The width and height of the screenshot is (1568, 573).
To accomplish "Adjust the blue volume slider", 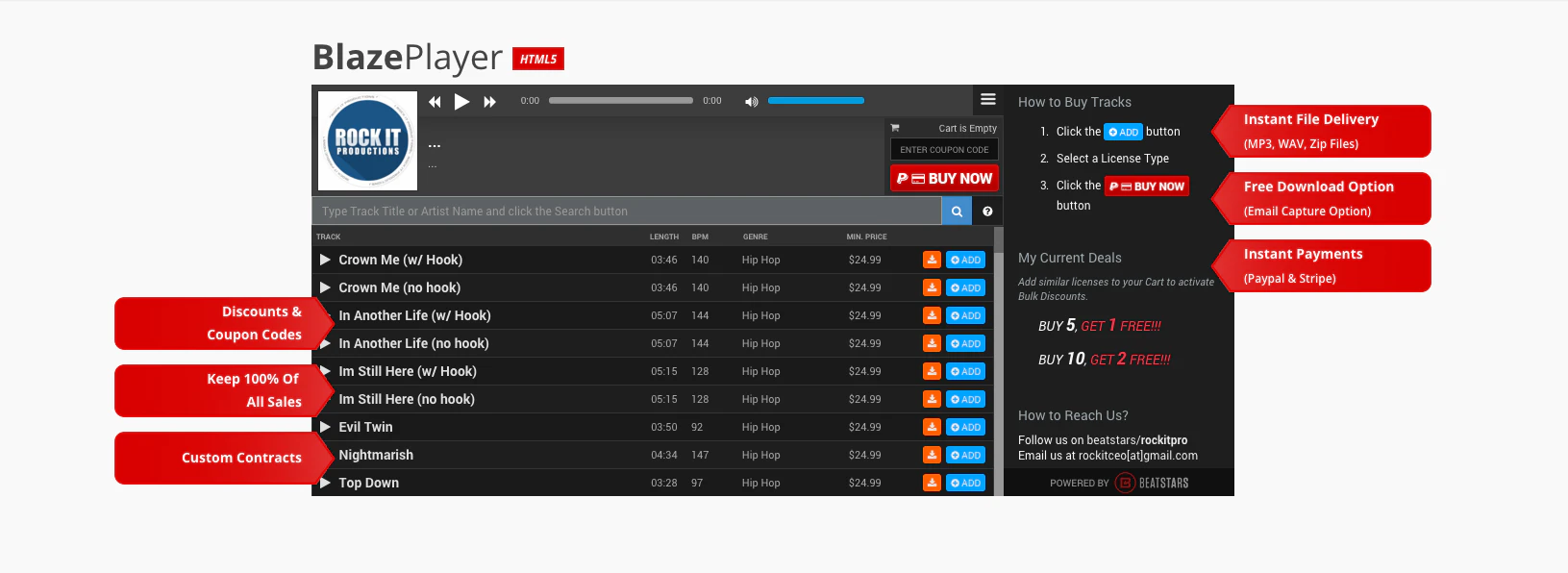I will click(816, 101).
